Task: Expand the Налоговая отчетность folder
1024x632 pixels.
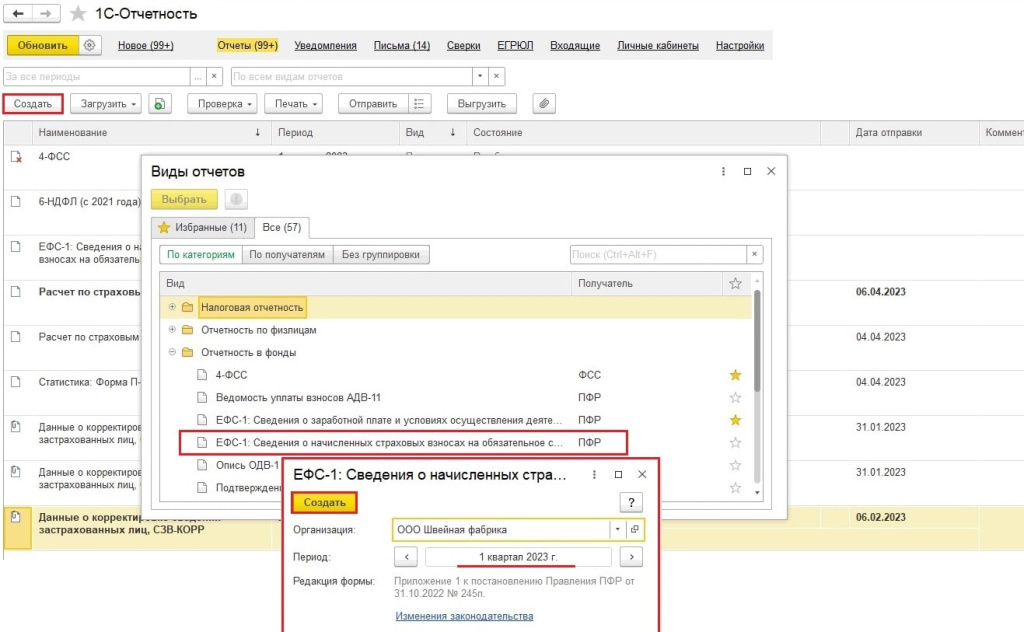Action: click(172, 307)
